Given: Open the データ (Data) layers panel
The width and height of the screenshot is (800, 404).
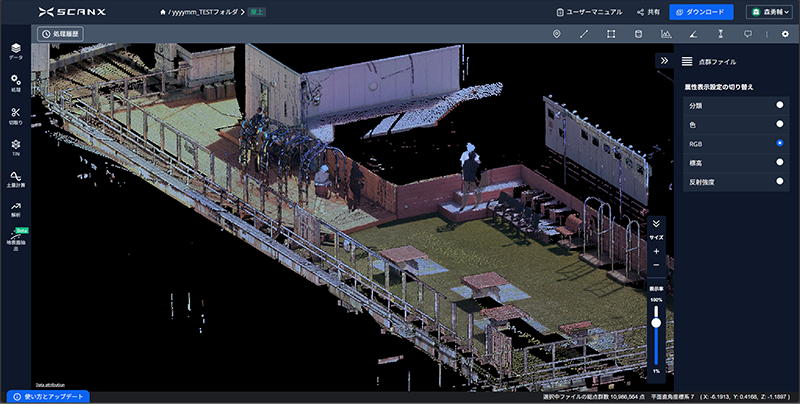Looking at the screenshot, I should click(x=15, y=51).
